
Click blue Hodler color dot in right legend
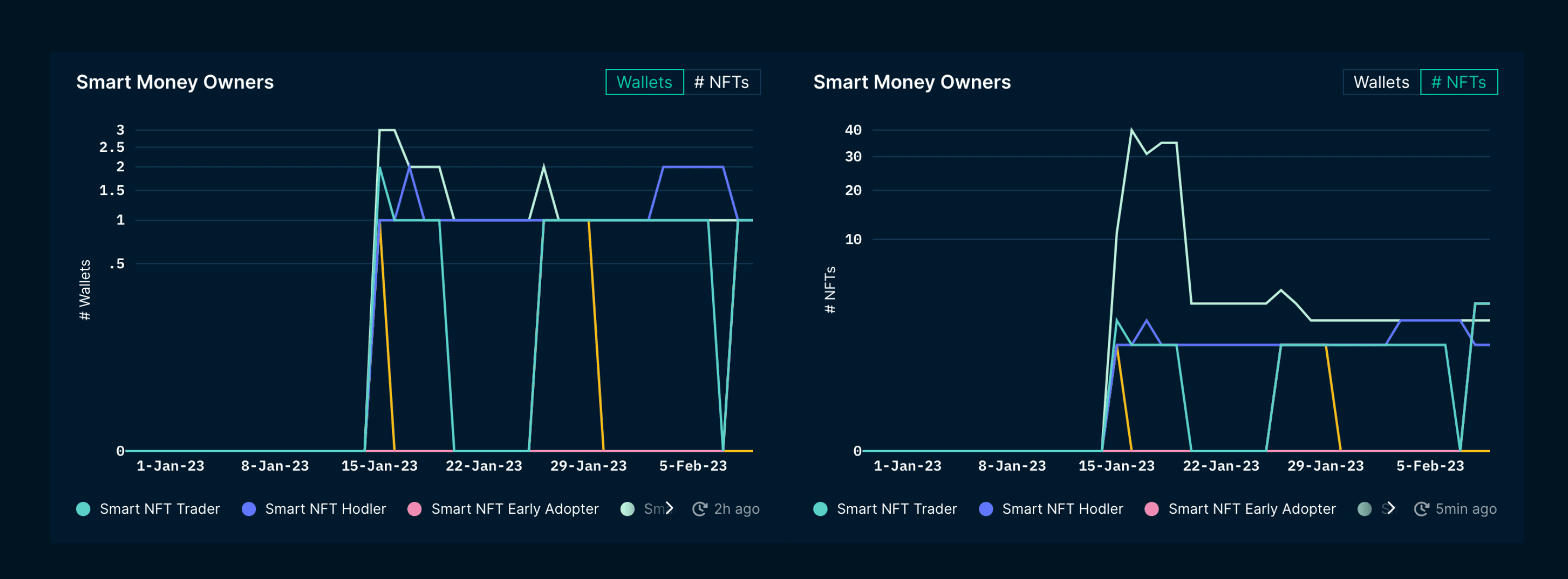click(986, 509)
